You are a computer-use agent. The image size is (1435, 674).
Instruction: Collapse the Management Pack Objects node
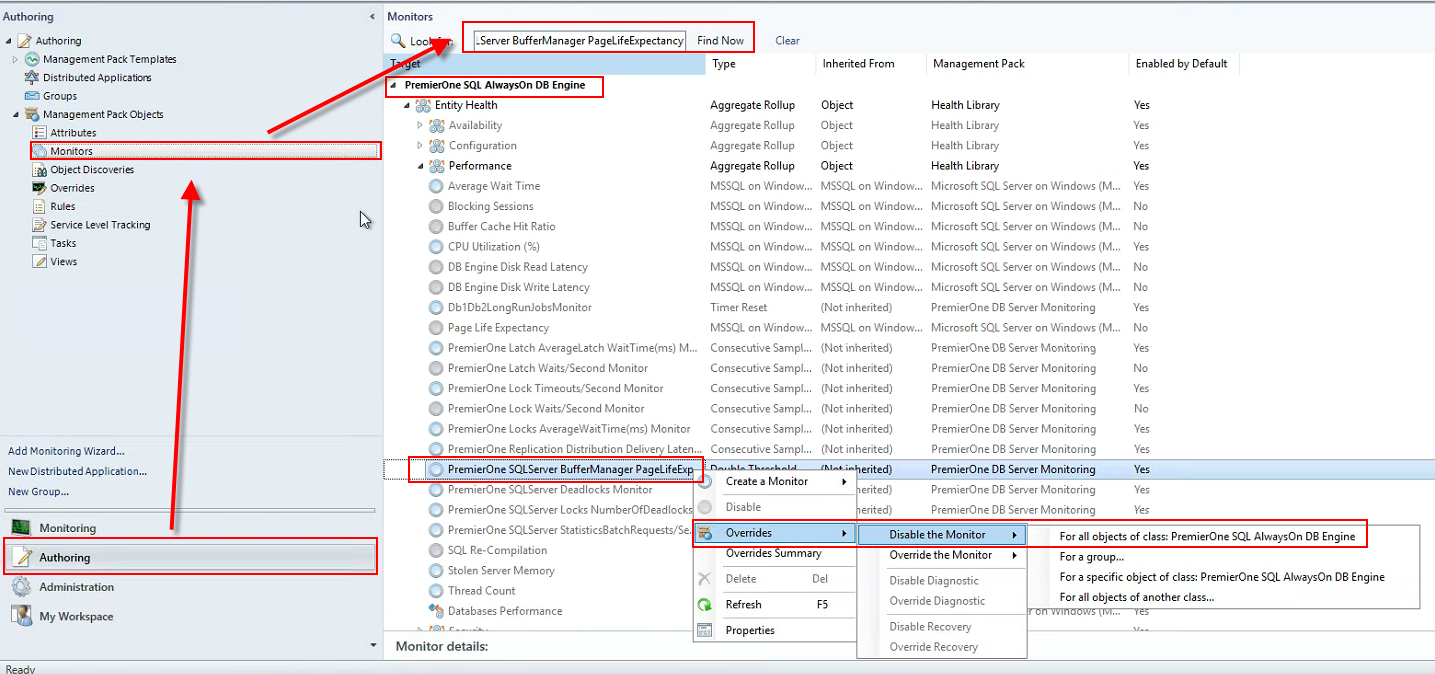pyautogui.click(x=16, y=115)
